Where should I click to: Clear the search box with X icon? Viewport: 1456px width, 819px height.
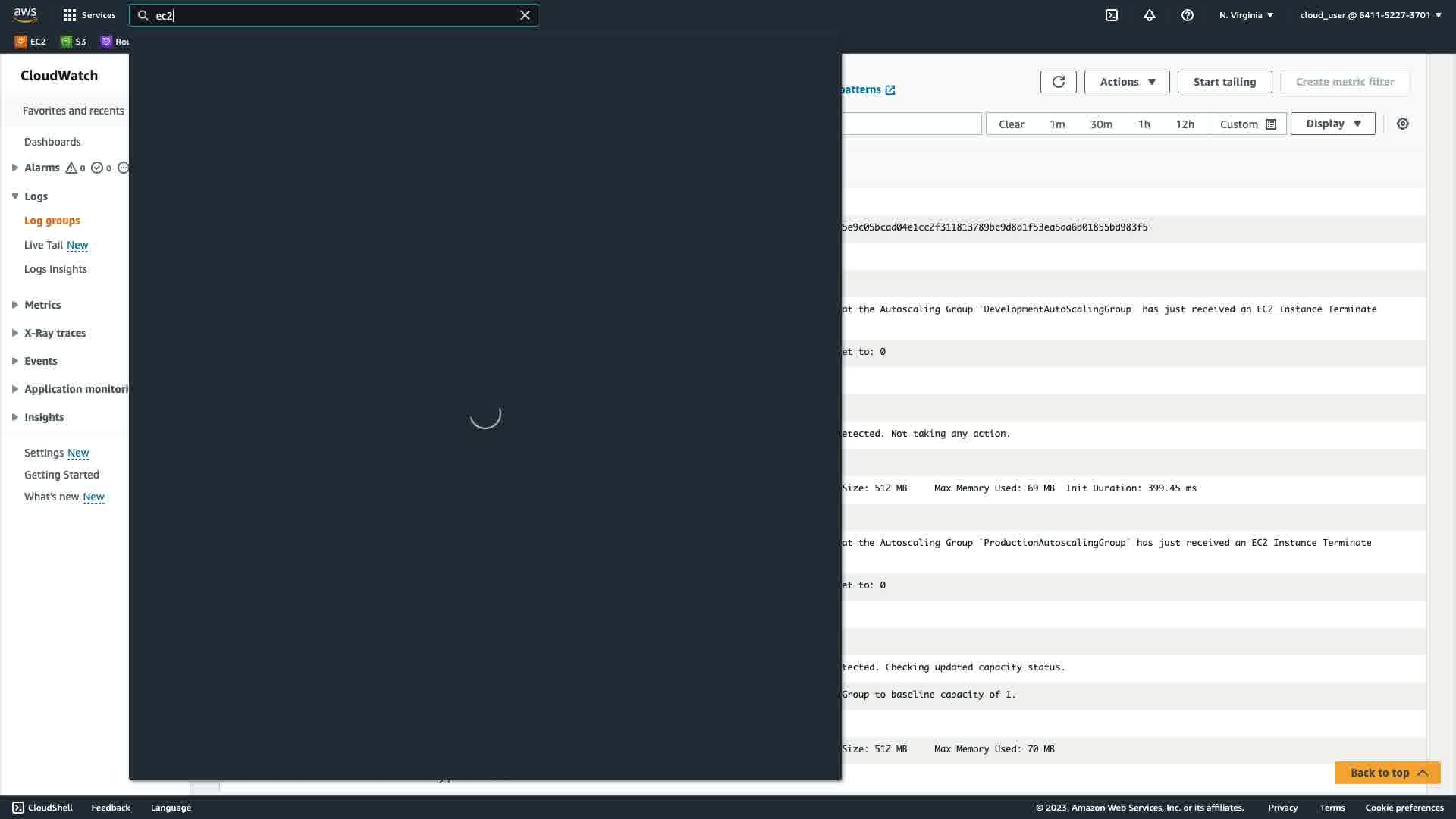pyautogui.click(x=525, y=15)
